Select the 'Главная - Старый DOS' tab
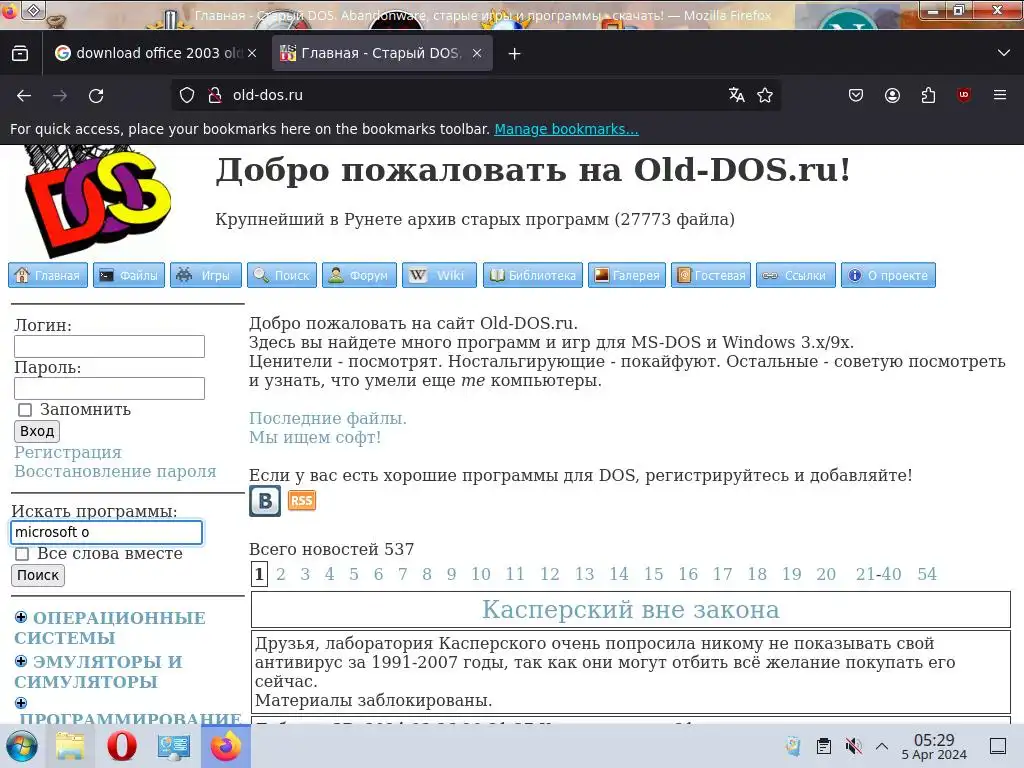Image resolution: width=1024 pixels, height=768 pixels. pos(381,53)
